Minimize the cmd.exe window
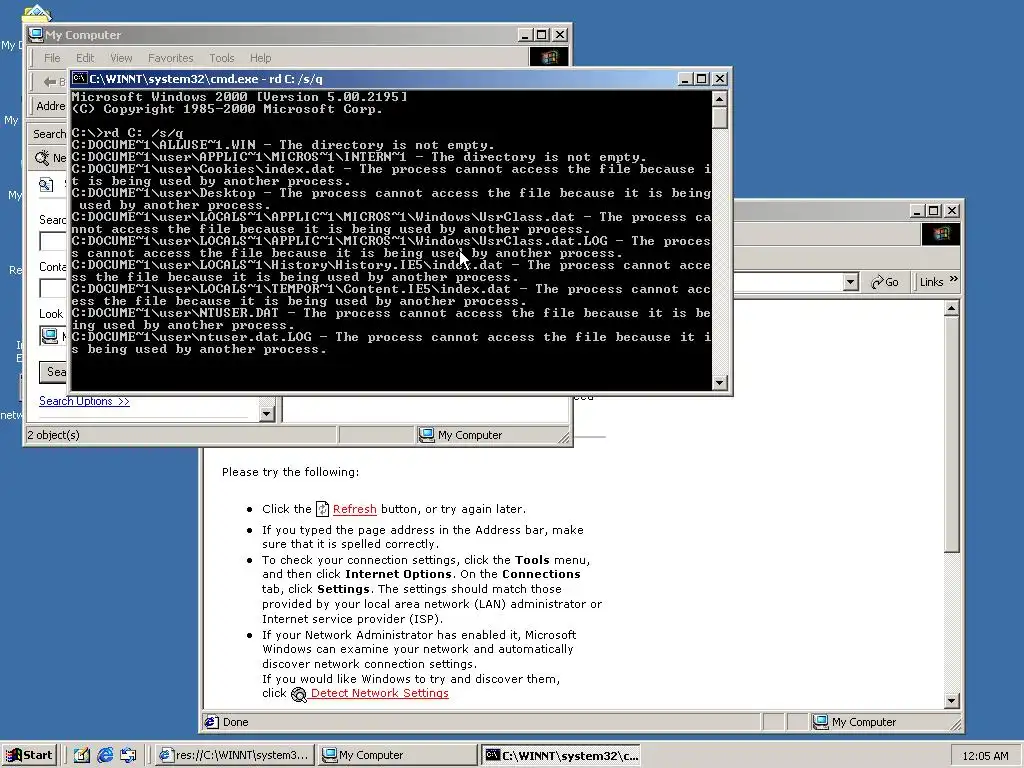Screen dimensions: 1024x768 point(685,79)
